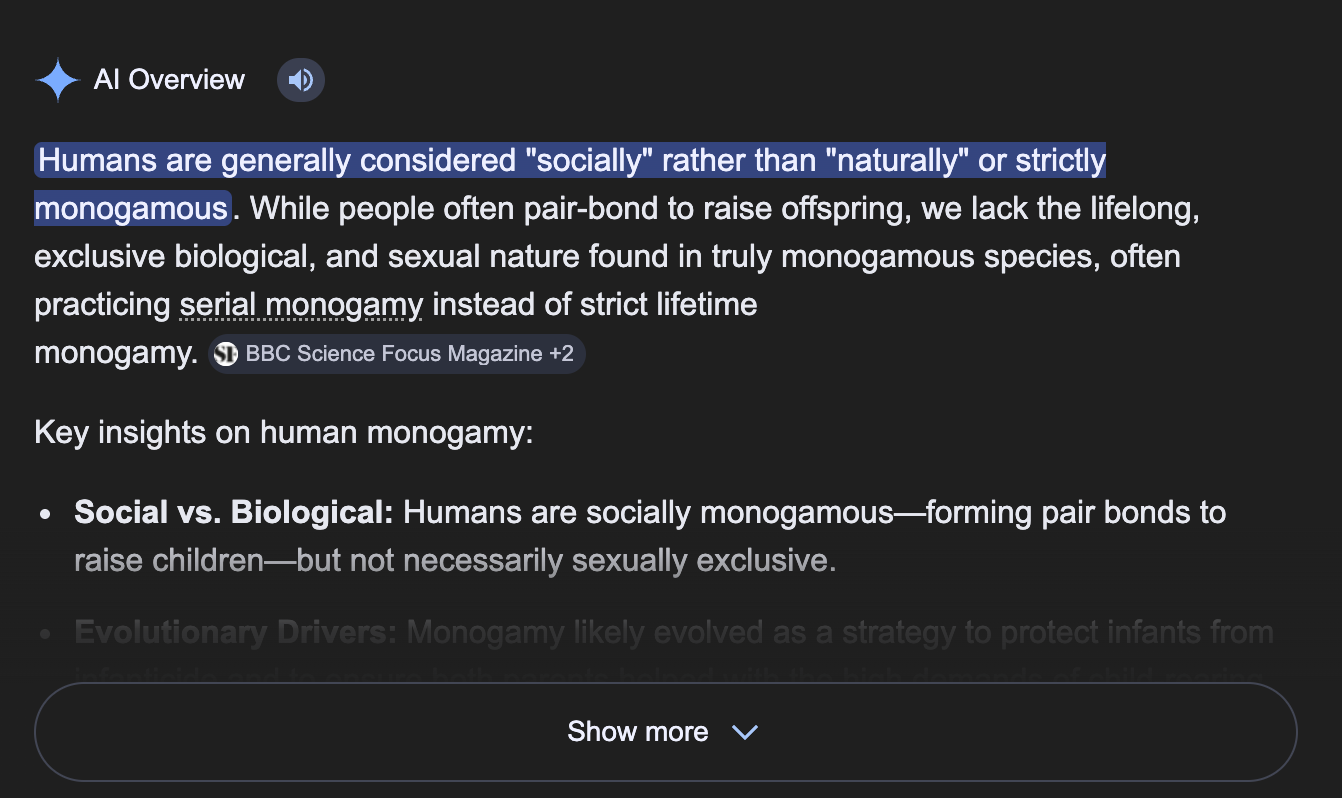Click the AI Overview heading text
Viewport: 1342px width, 798px height.
point(169,80)
